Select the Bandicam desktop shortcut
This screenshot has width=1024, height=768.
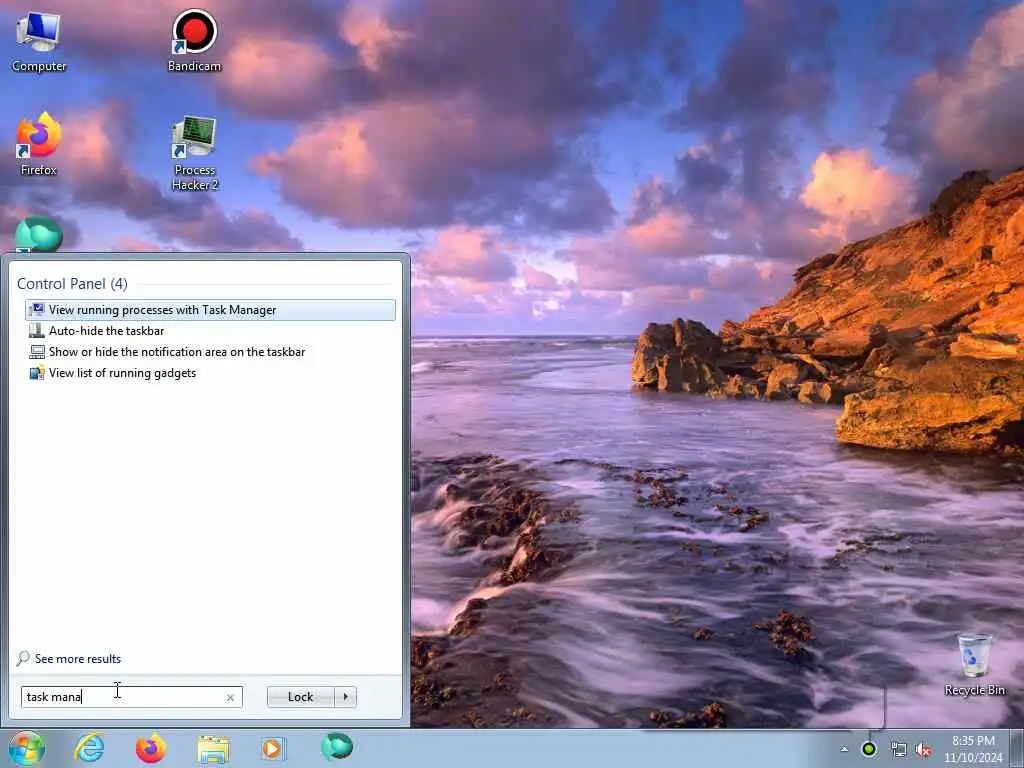tap(194, 40)
